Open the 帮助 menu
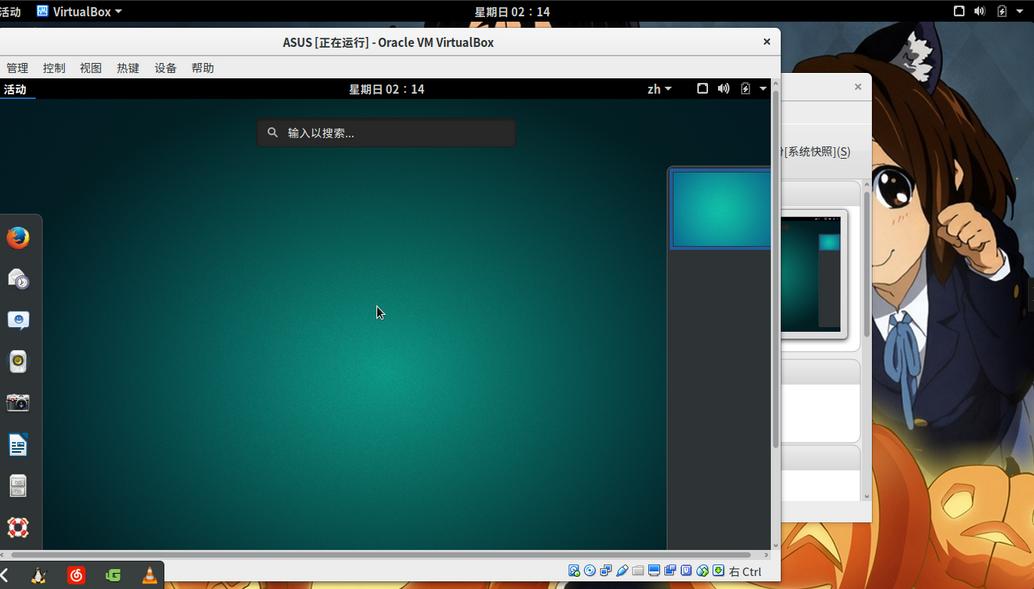1034x589 pixels. [x=202, y=68]
